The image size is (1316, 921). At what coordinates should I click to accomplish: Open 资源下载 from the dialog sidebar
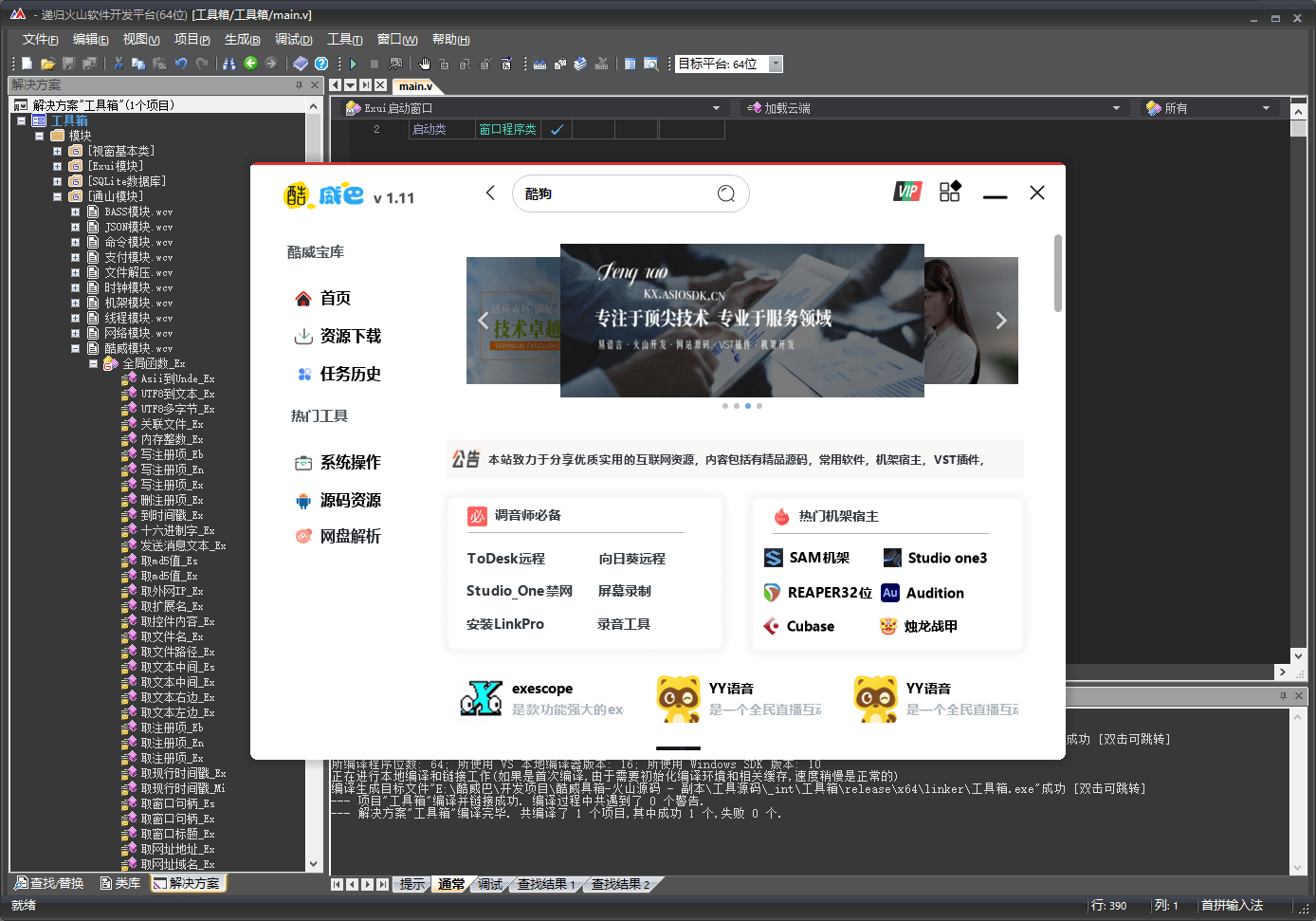click(338, 336)
